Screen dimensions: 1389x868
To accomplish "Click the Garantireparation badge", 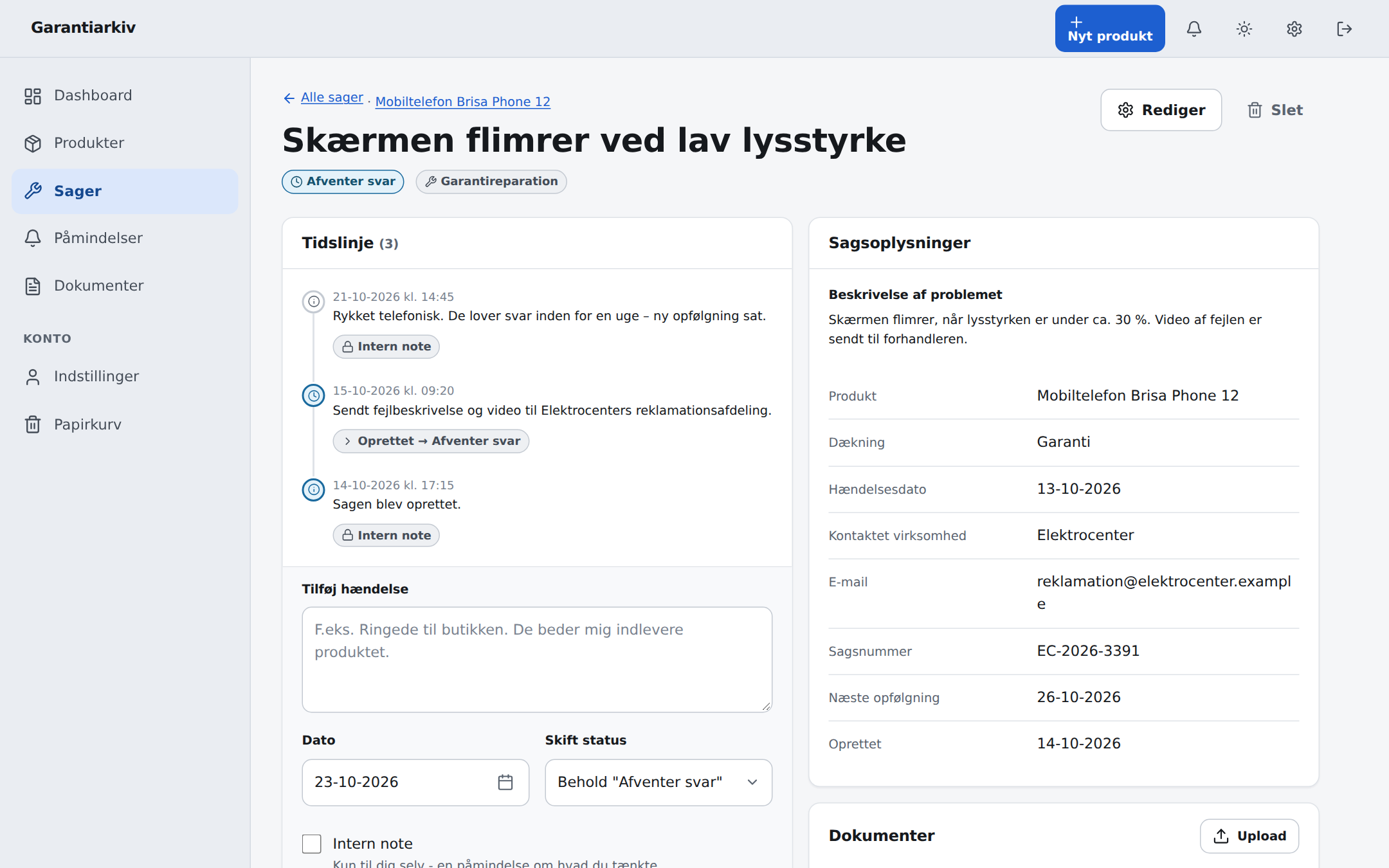I will coord(491,181).
